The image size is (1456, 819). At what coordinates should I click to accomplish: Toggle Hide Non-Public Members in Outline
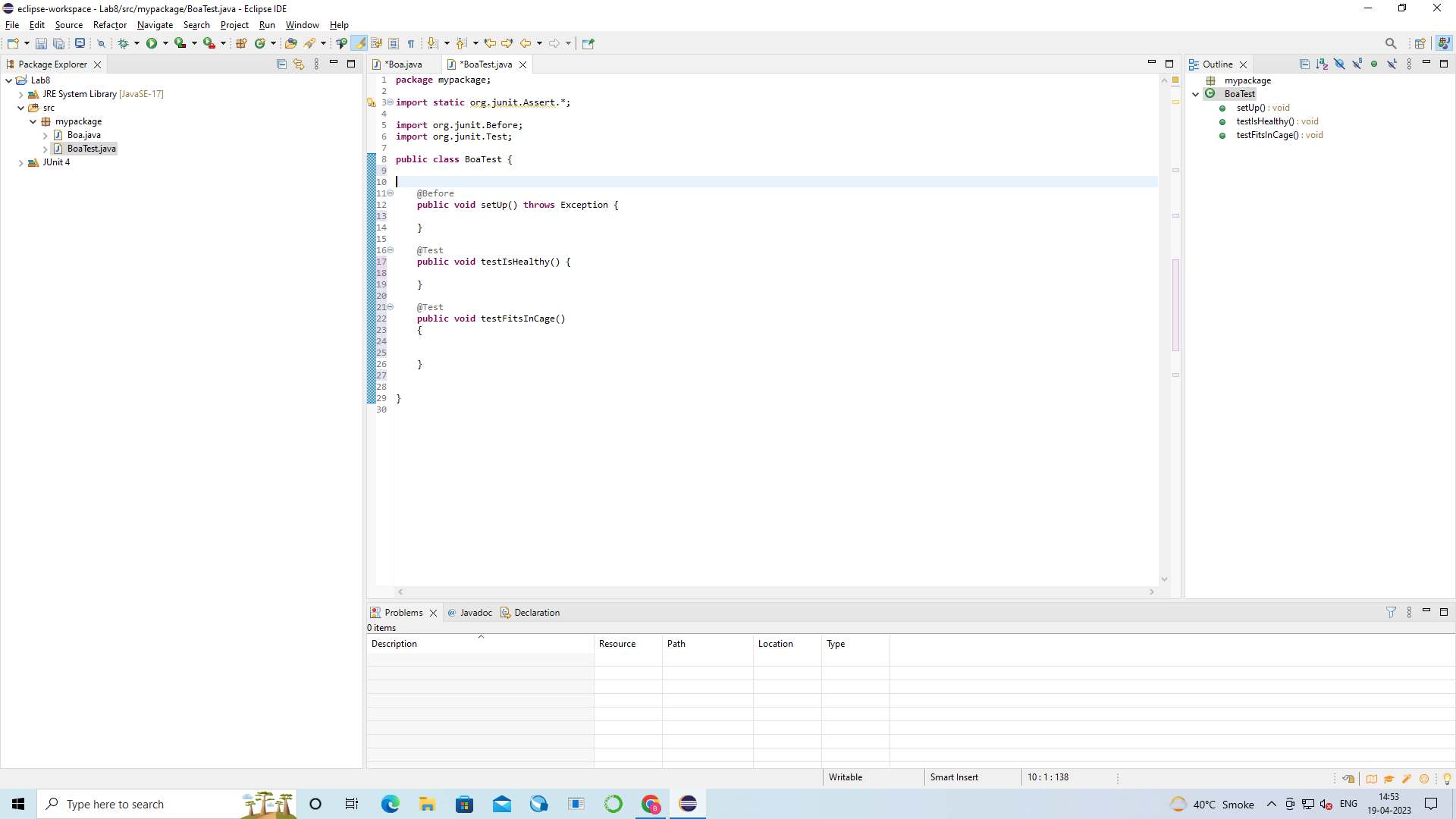click(1374, 64)
